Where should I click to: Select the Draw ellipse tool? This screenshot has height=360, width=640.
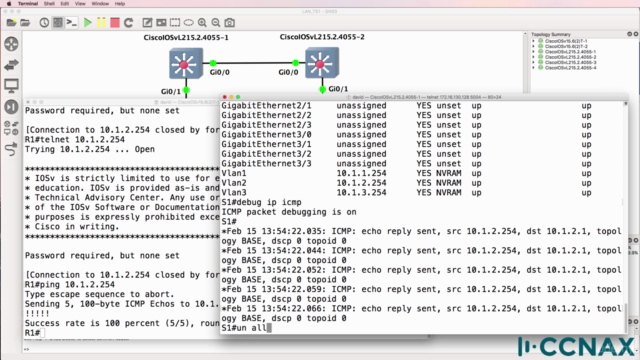189,22
